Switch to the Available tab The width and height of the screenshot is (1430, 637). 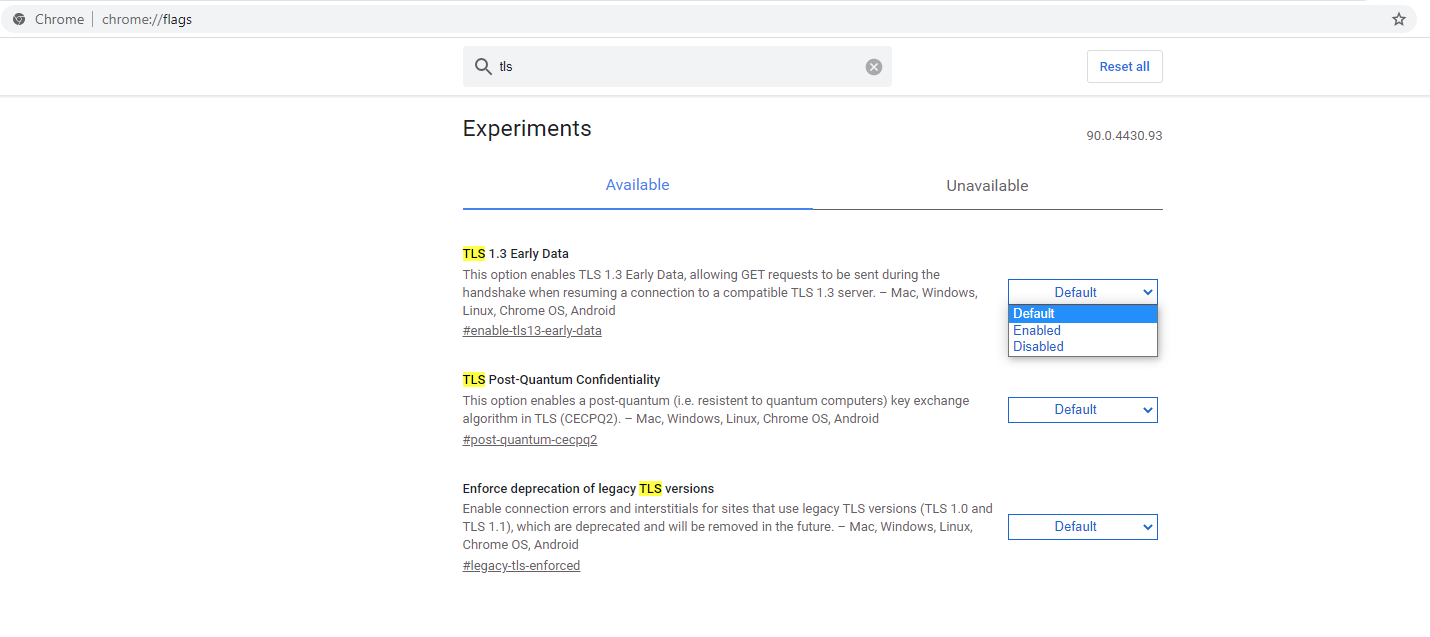[x=637, y=185]
